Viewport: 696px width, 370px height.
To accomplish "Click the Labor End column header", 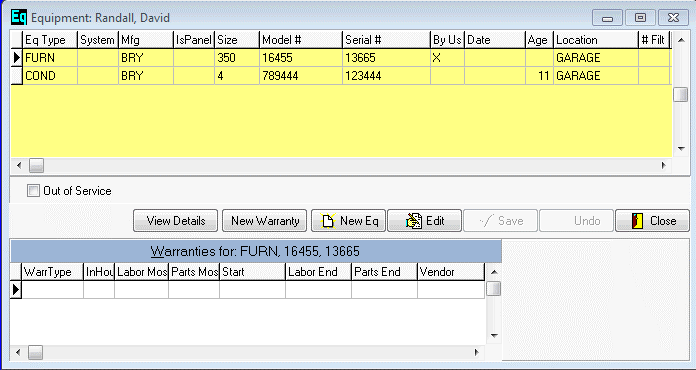I will 318,272.
